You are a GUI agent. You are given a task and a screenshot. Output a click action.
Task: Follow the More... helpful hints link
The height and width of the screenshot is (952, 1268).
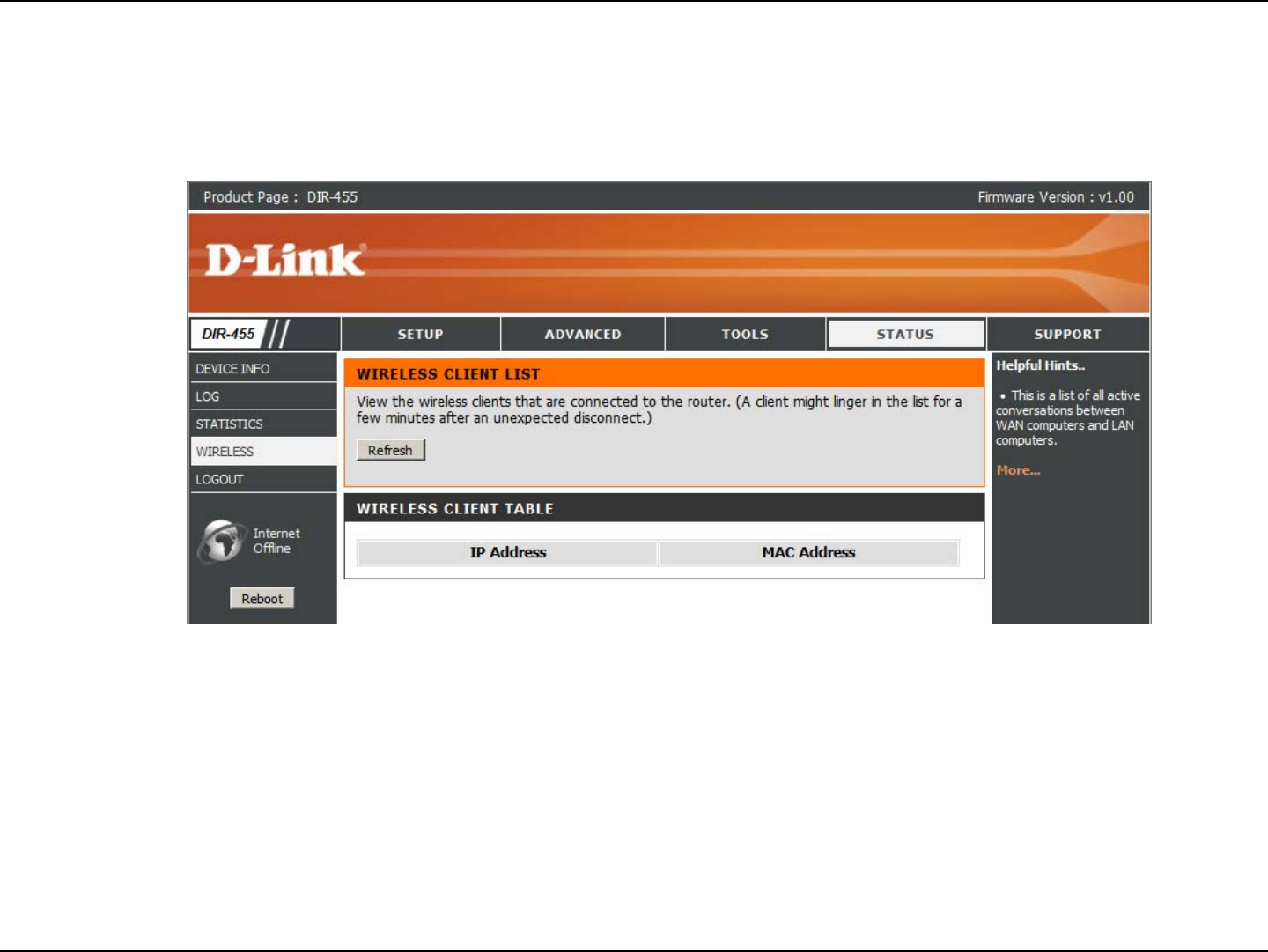coord(1018,470)
